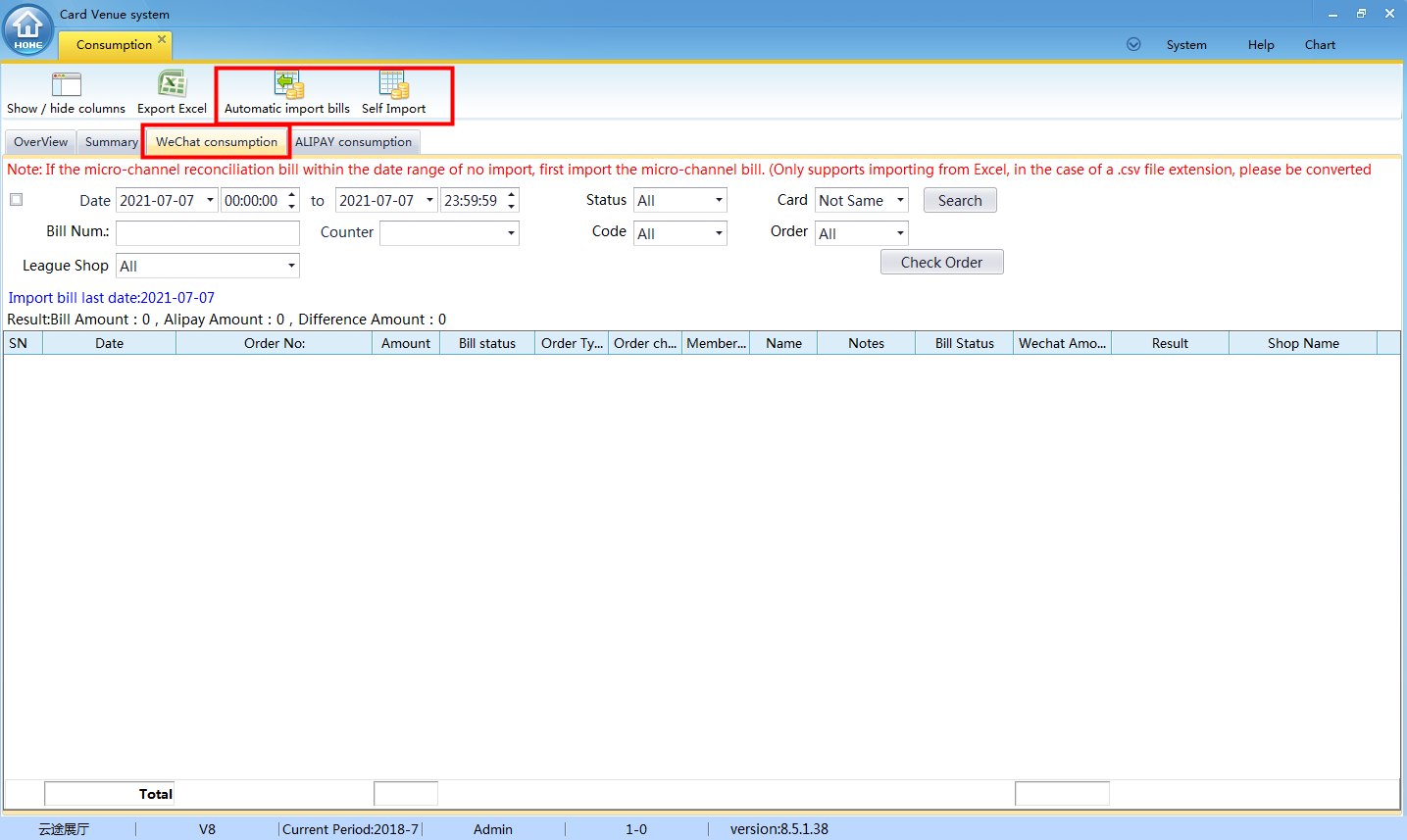
Task: Click the Bill status column header
Action: click(x=487, y=343)
